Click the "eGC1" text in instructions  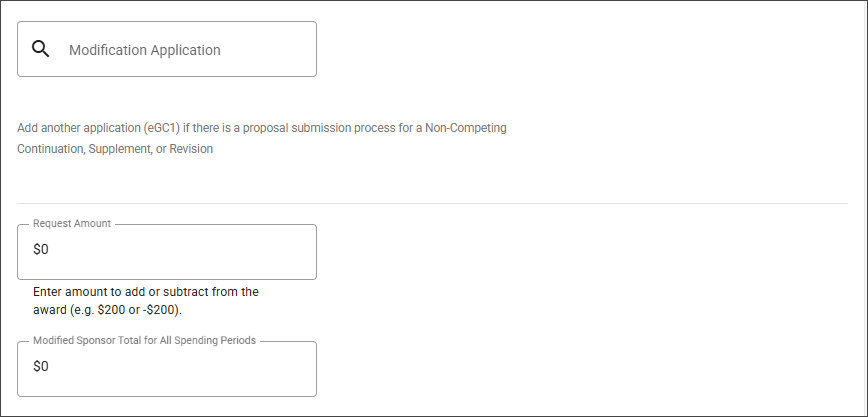[160, 128]
